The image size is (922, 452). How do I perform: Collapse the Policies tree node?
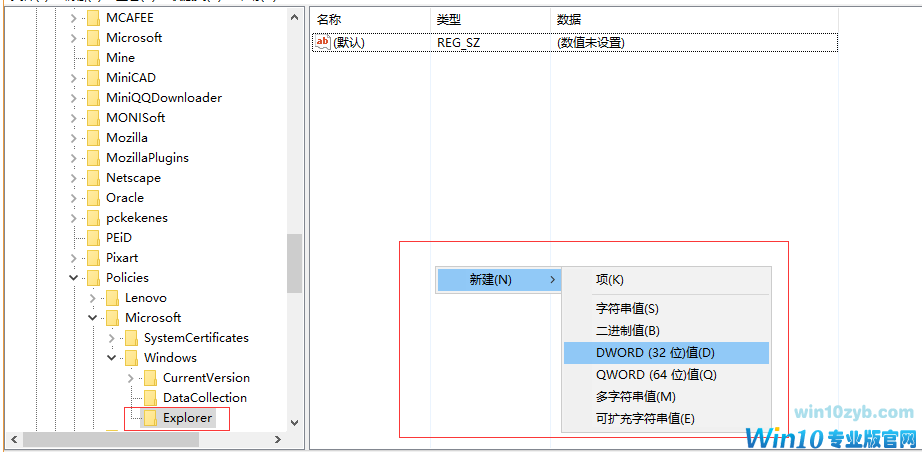tap(74, 278)
